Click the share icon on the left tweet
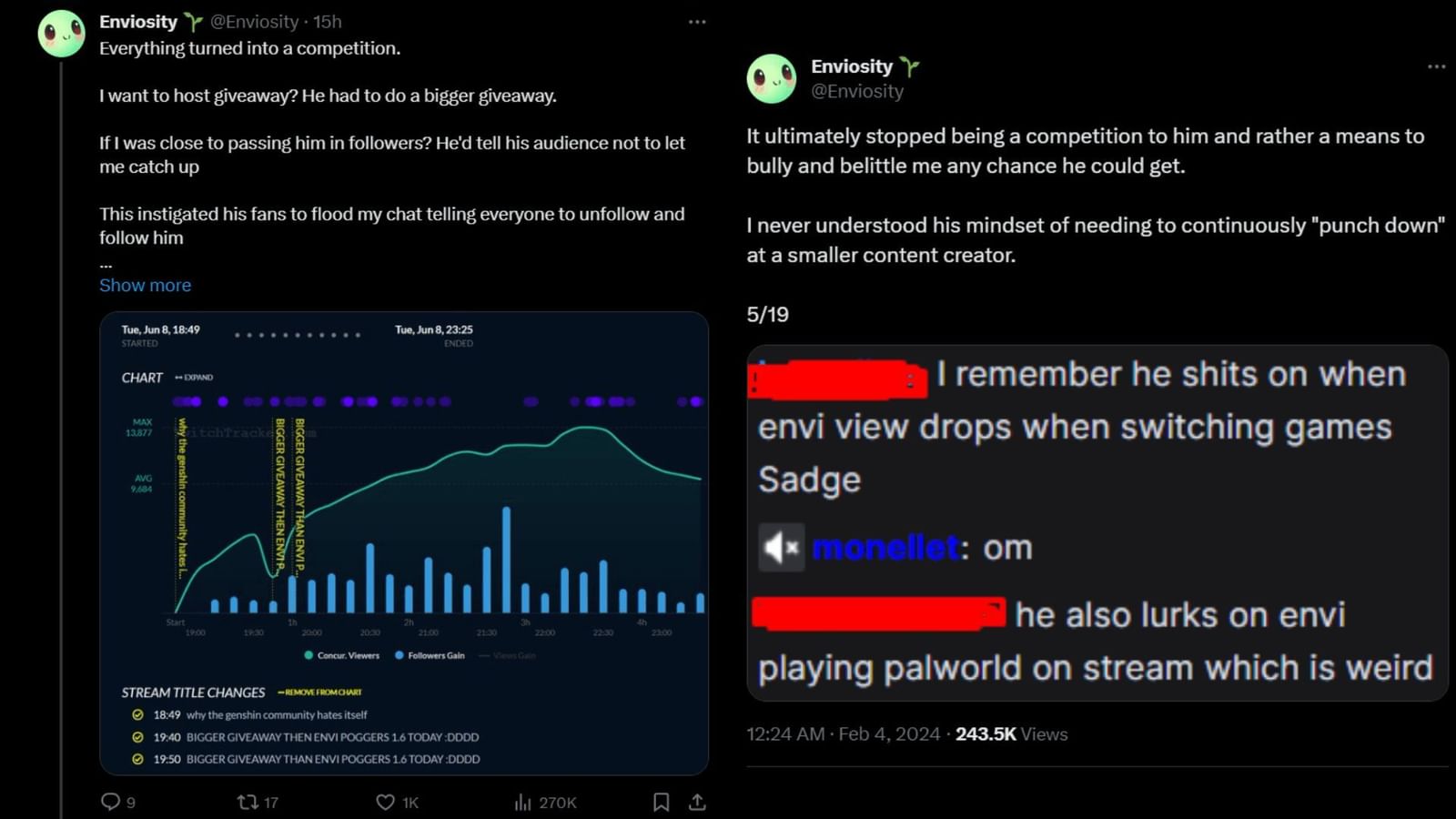The image size is (1456, 819). click(697, 803)
